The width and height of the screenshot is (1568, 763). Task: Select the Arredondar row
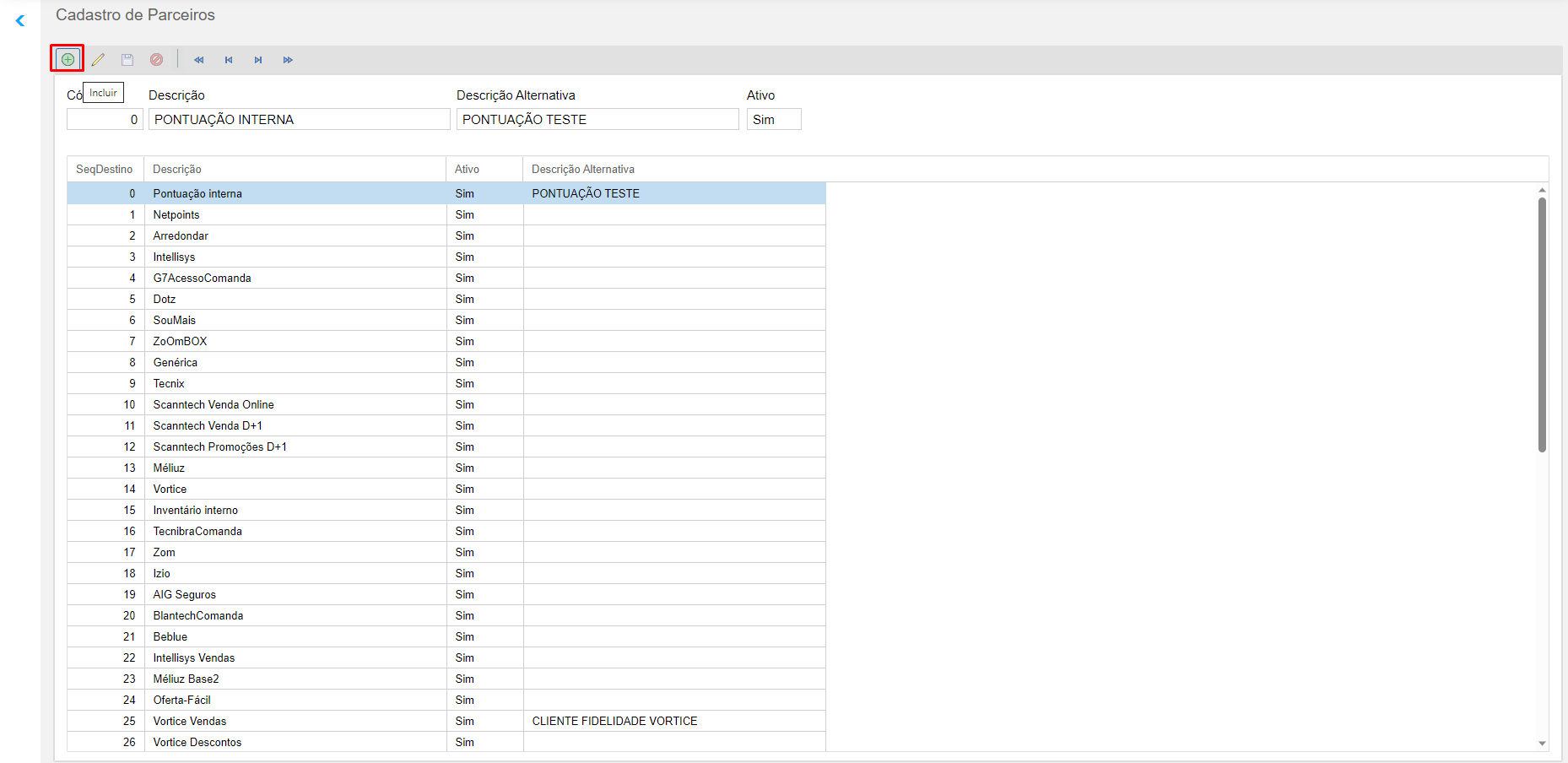[446, 235]
